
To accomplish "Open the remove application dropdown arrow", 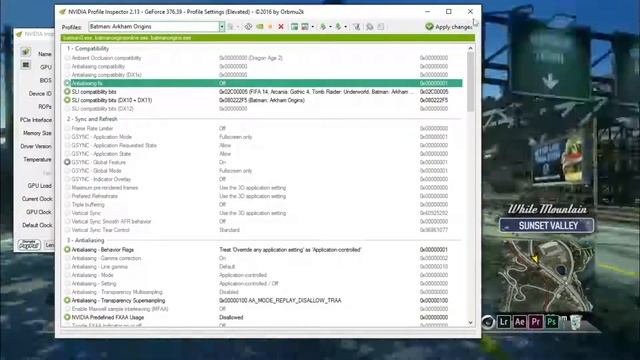I will pos(313,27).
